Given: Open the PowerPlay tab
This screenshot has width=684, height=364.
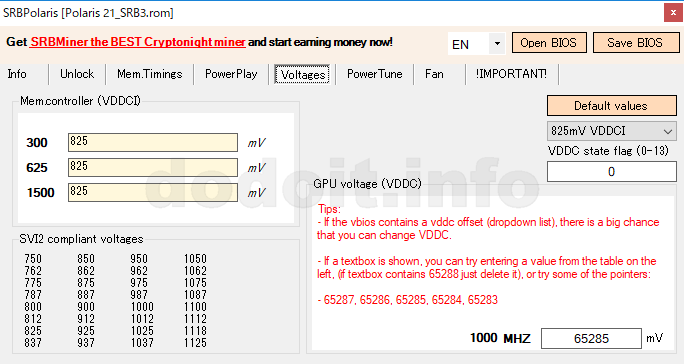Looking at the screenshot, I should [231, 74].
